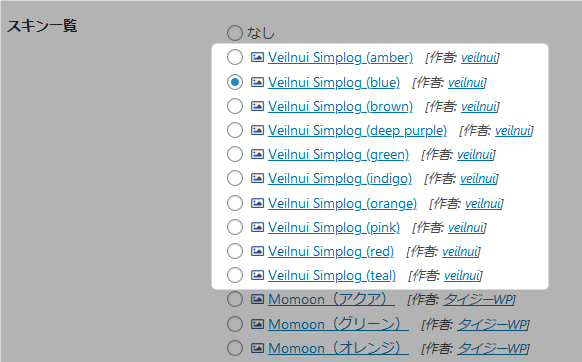This screenshot has width=582, height=362.
Task: Click image icon beside Veilnui Simplog (brown)
Action: click(257, 106)
